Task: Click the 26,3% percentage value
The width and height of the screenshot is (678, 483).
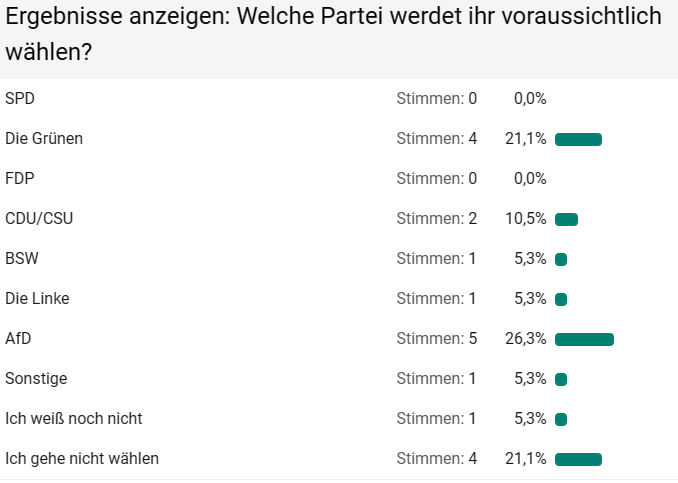Action: coord(525,338)
